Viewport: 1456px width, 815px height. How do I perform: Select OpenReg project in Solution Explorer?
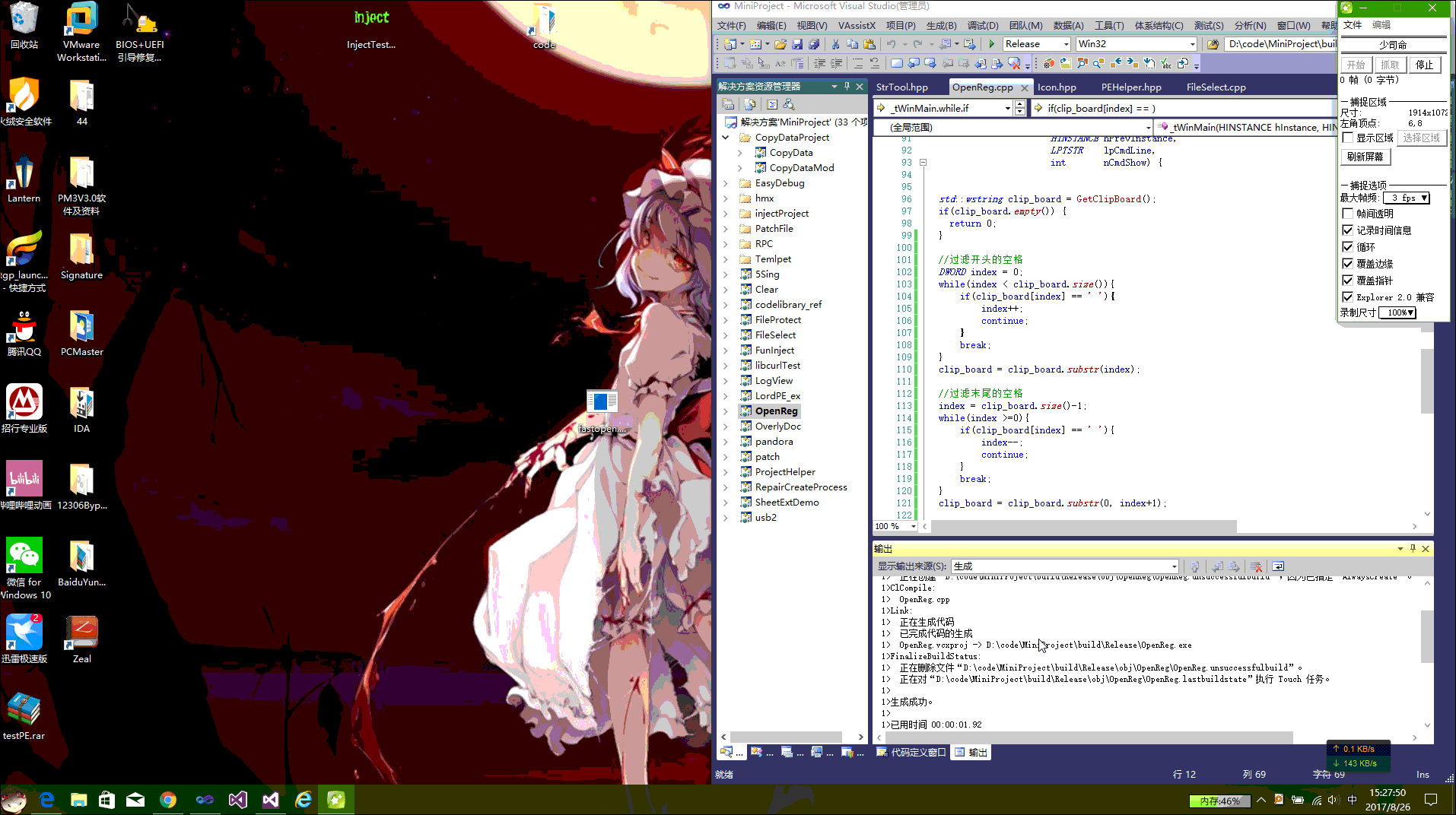point(776,411)
